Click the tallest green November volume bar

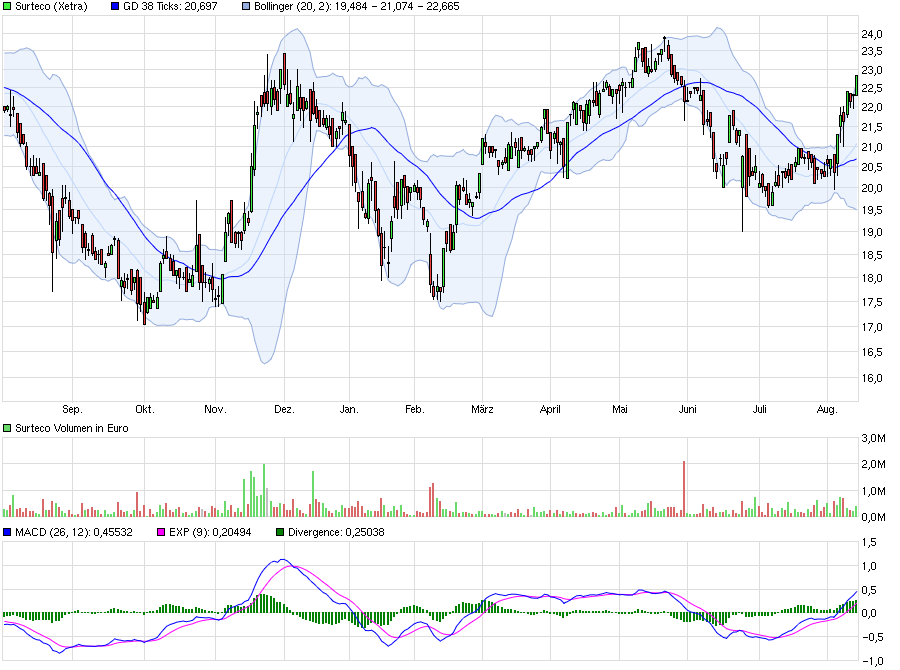[264, 490]
